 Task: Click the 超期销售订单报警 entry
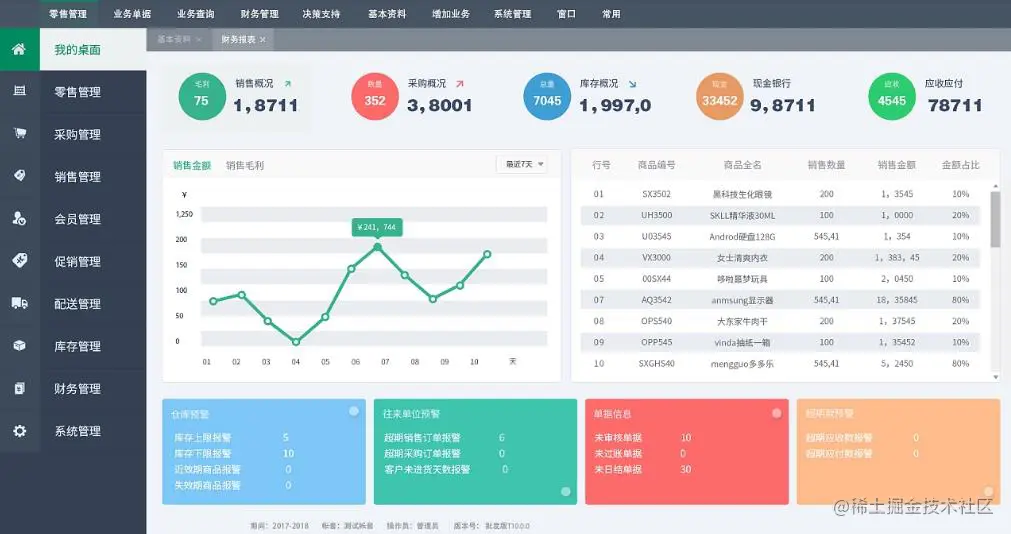[x=422, y=438]
